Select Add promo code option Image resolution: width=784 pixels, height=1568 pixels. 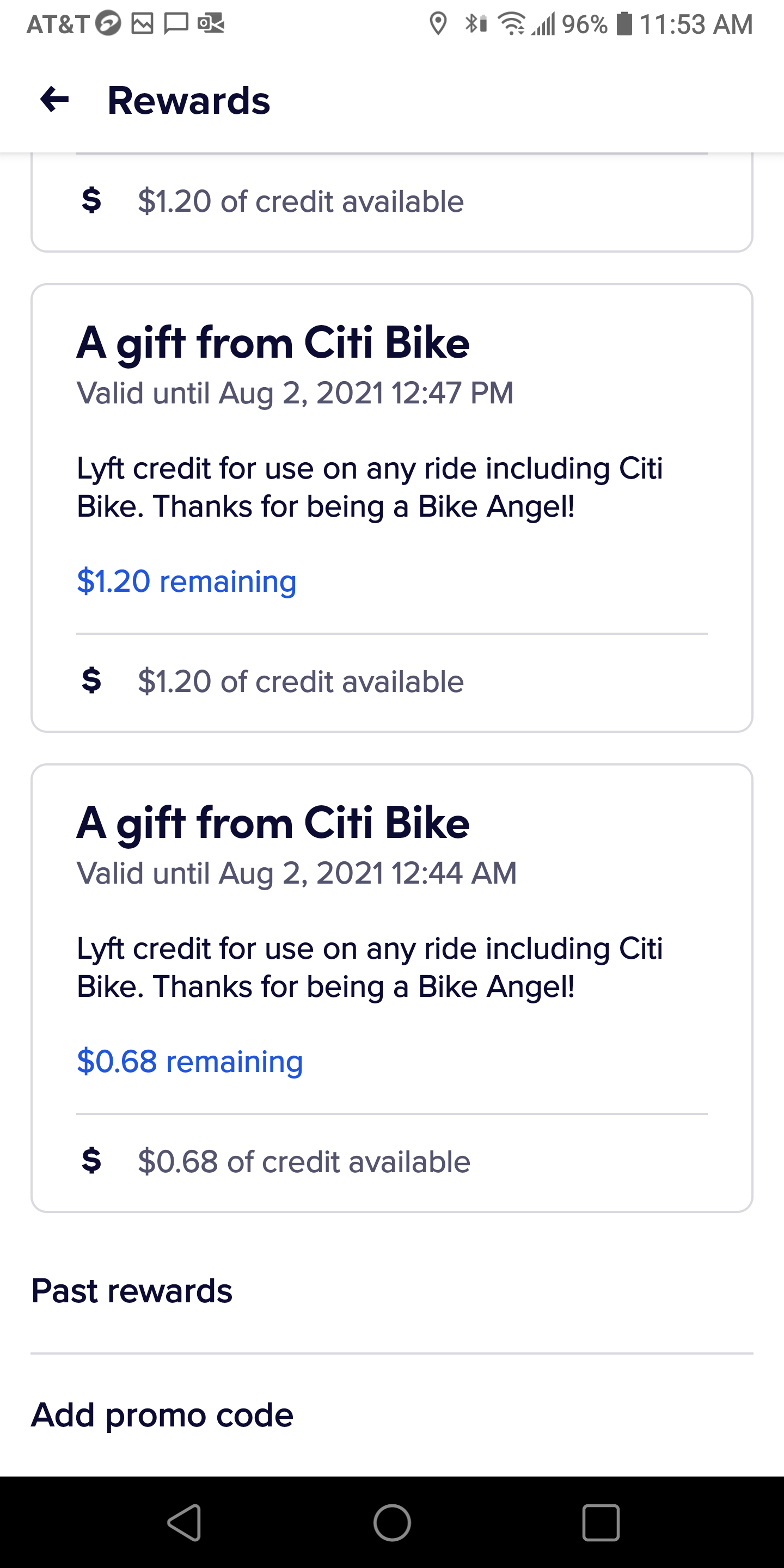[x=162, y=1414]
